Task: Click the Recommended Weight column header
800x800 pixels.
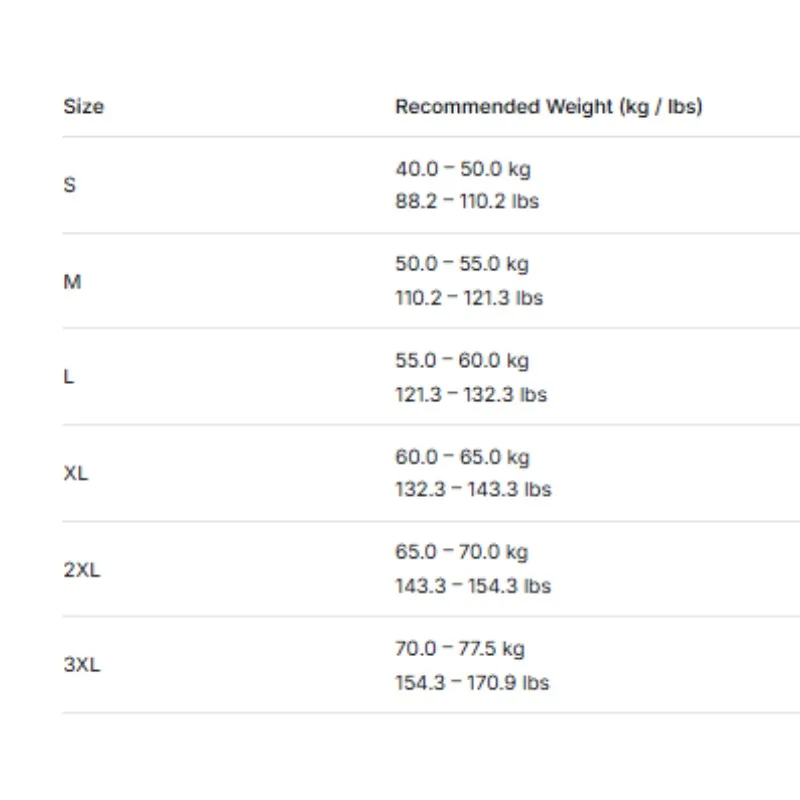Action: point(549,107)
